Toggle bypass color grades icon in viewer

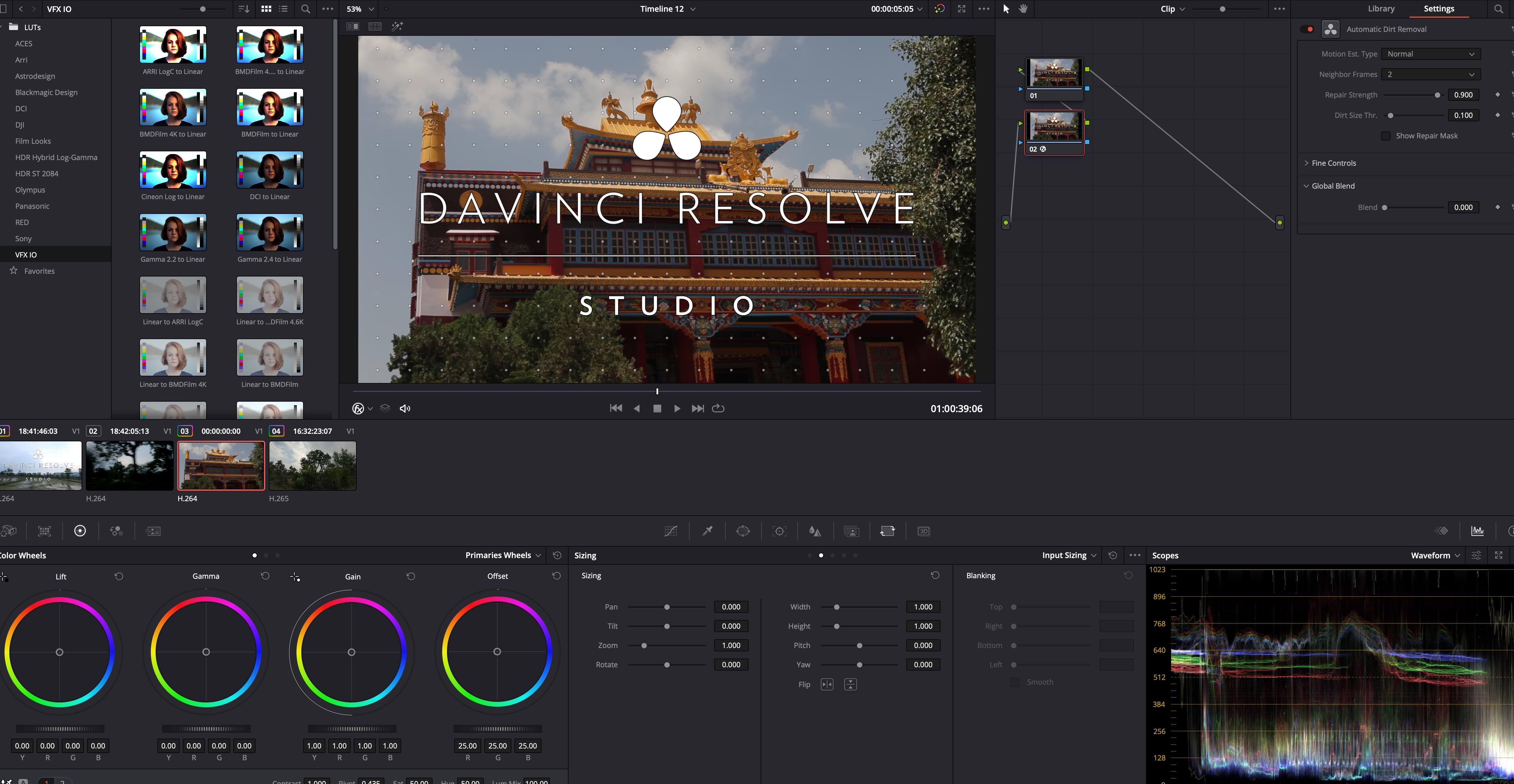tap(939, 9)
